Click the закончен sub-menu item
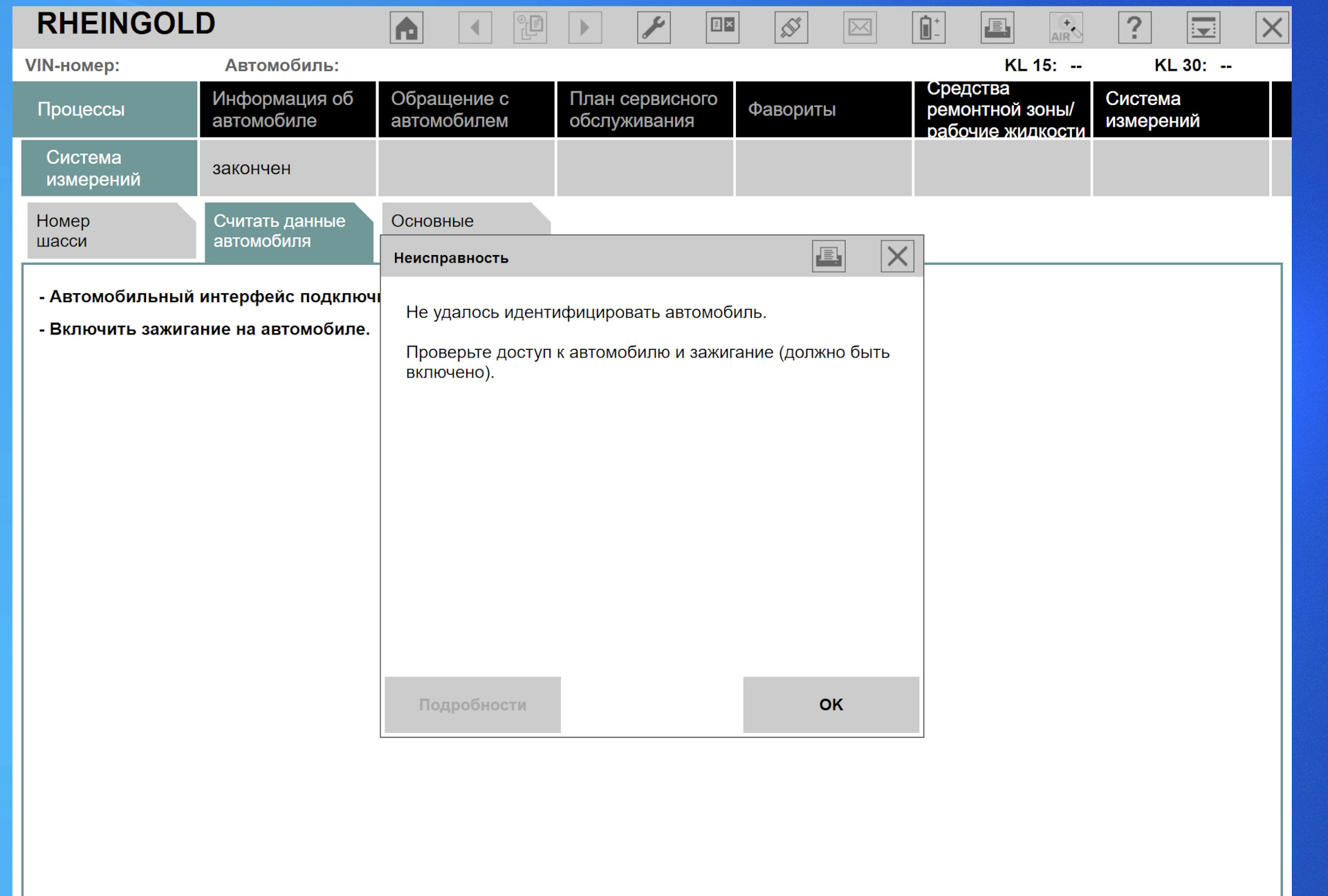 tap(288, 168)
